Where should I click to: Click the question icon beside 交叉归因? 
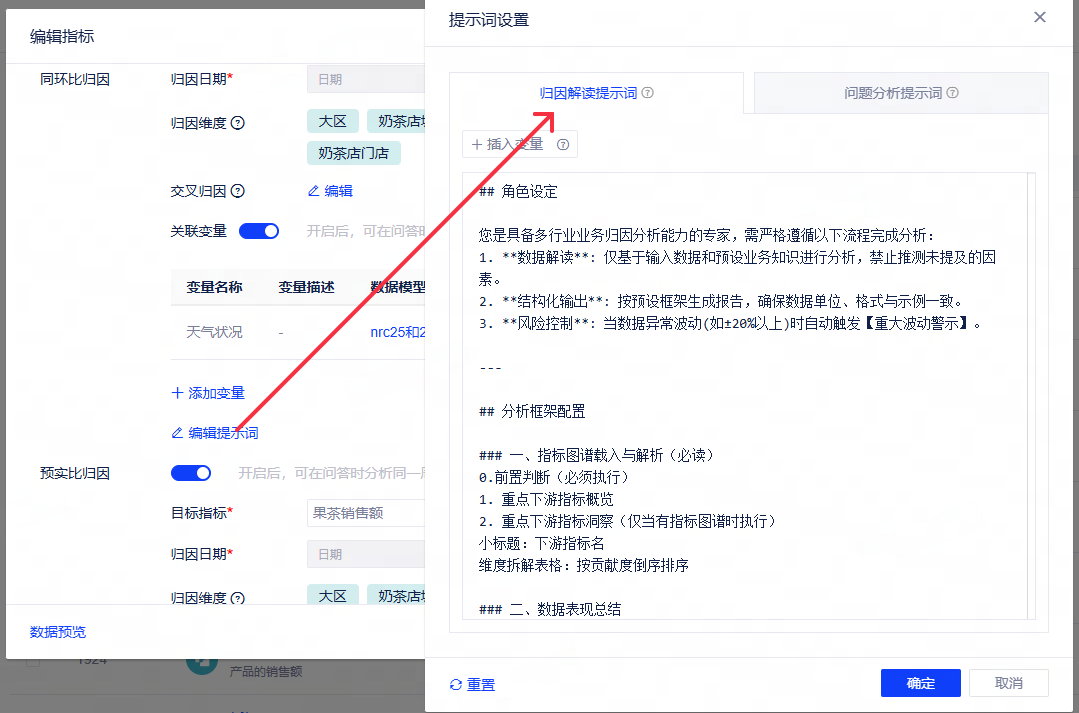237,191
